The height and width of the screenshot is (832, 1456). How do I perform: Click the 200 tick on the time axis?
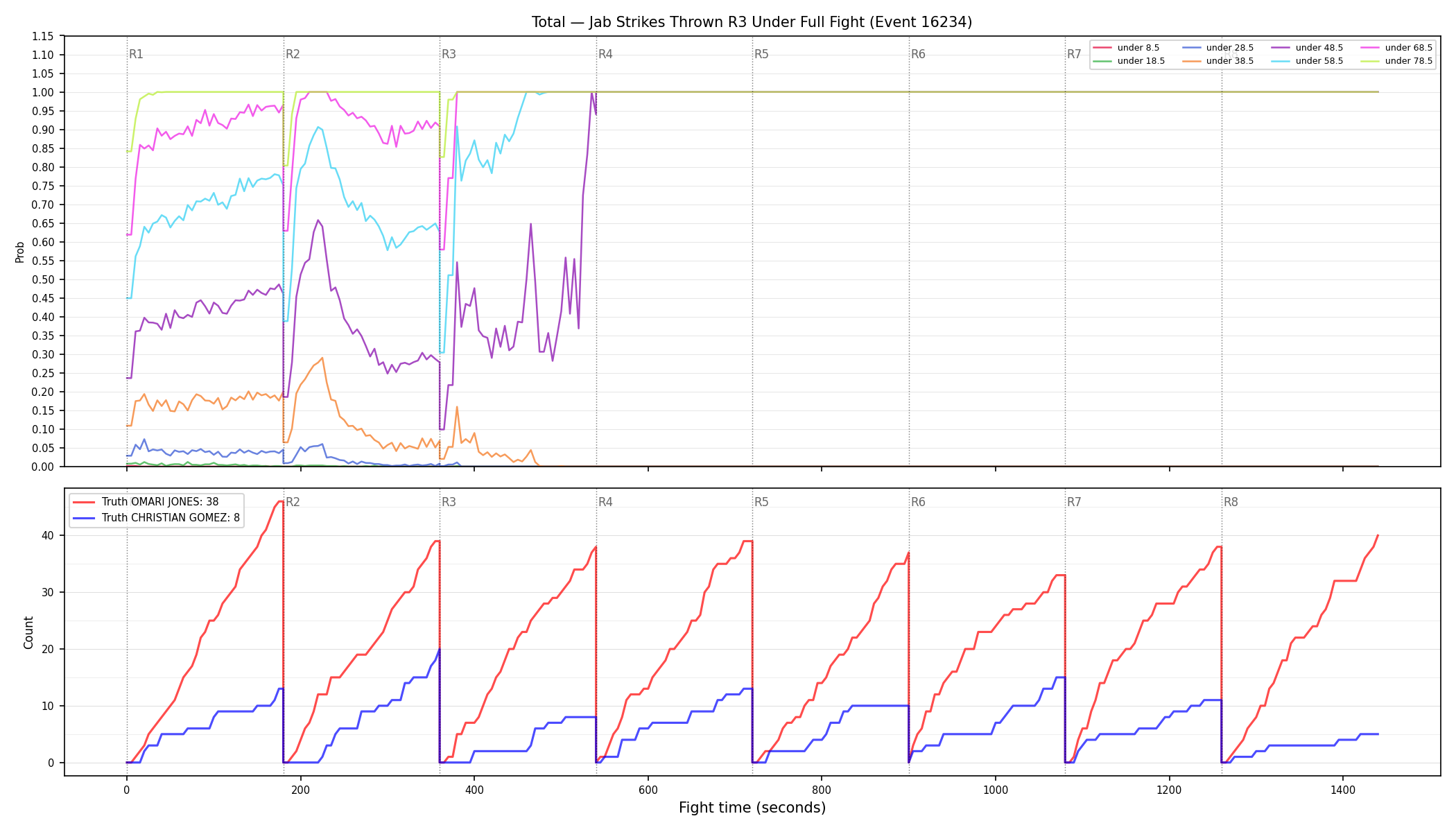pyautogui.click(x=300, y=790)
